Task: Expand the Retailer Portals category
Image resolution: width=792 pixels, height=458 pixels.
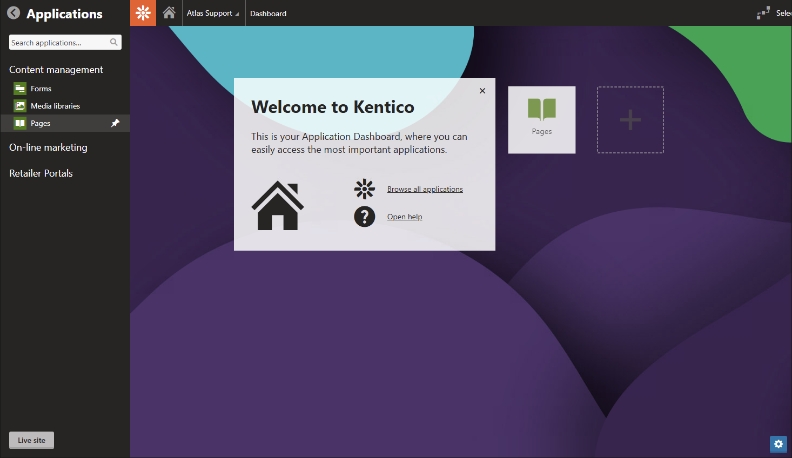Action: pyautogui.click(x=41, y=174)
